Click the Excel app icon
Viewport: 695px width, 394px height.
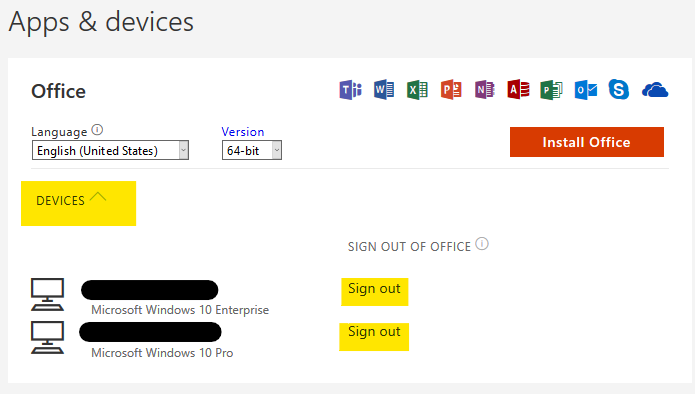[x=417, y=90]
